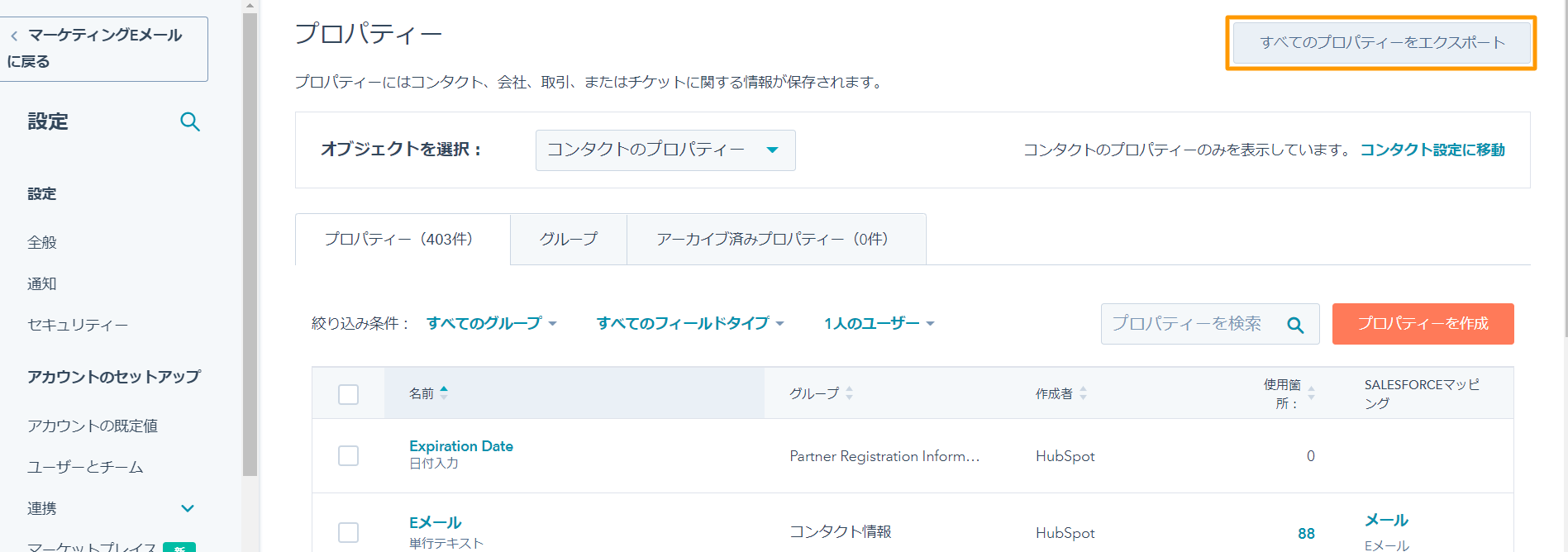1568x552 pixels.
Task: Open the object selection dropdown
Action: [665, 150]
